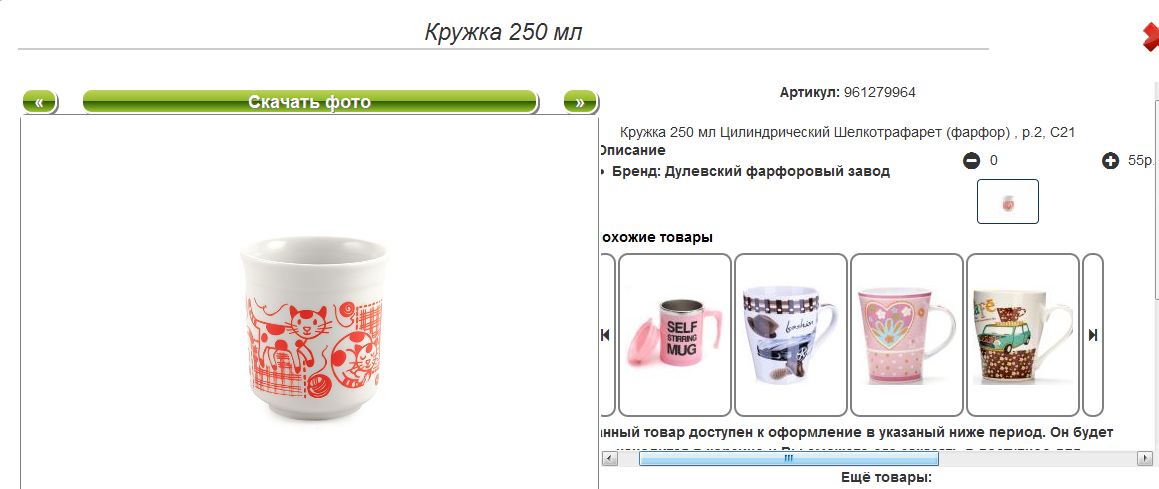Screen dimensions: 1159x489
Task: Open the mug with coffee beans design
Action: 791,335
